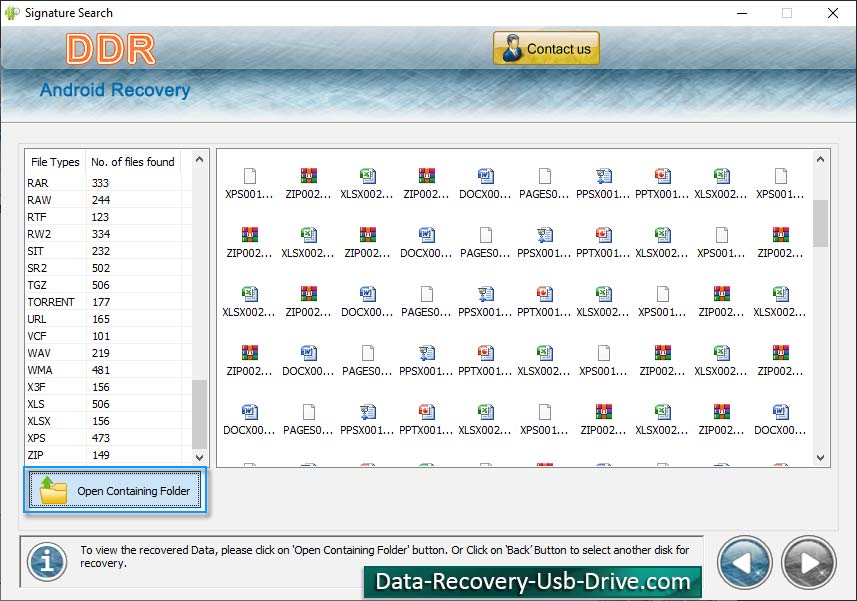Click the count 481 for WMA
This screenshot has height=601, width=857.
101,370
